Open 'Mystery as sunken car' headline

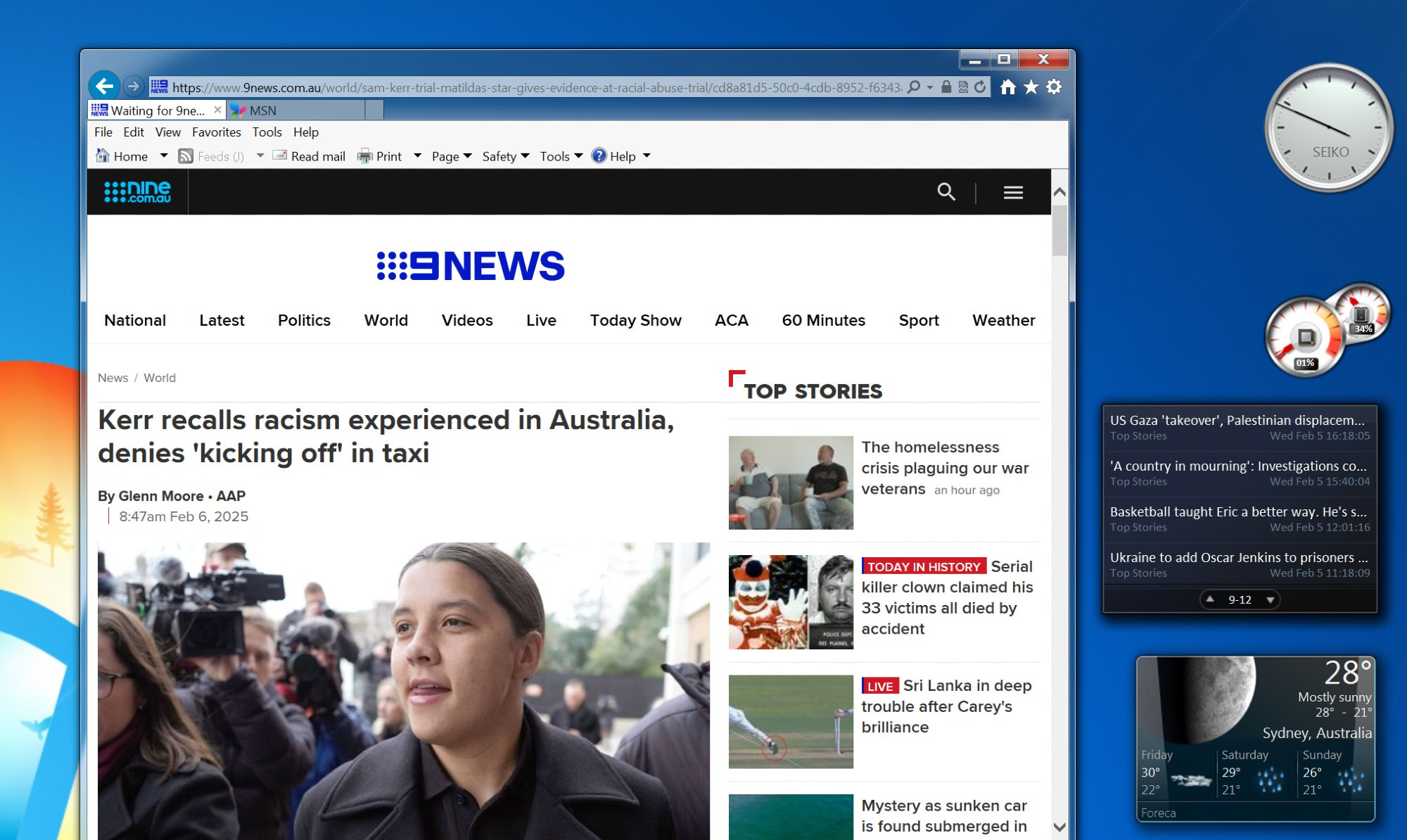[x=944, y=816]
